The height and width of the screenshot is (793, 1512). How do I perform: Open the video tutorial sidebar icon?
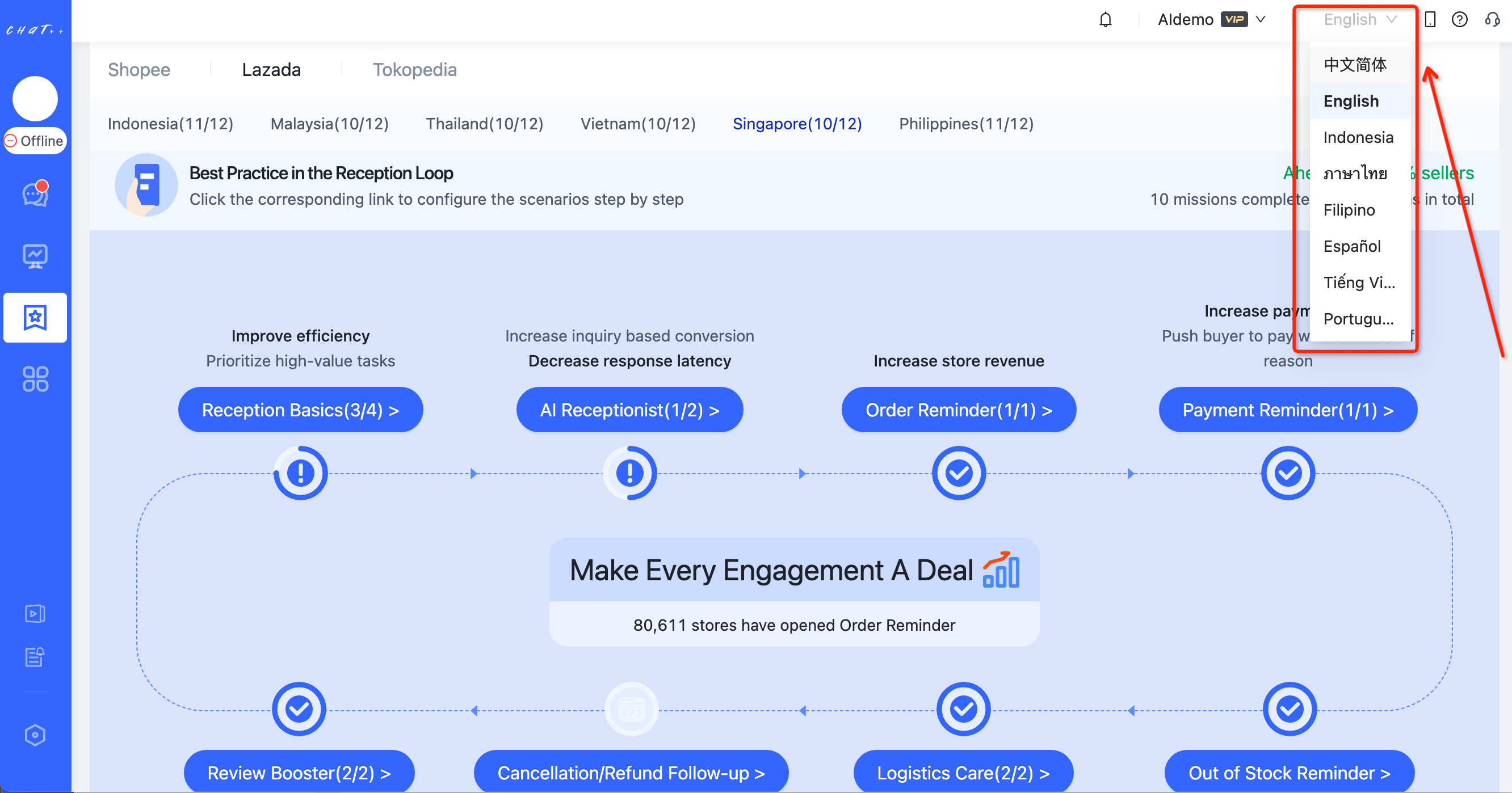click(x=35, y=614)
